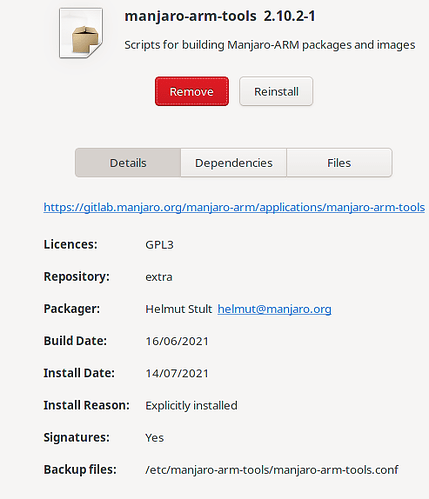This screenshot has width=429, height=499.
Task: Click the Backup files field label
Action: point(80,469)
